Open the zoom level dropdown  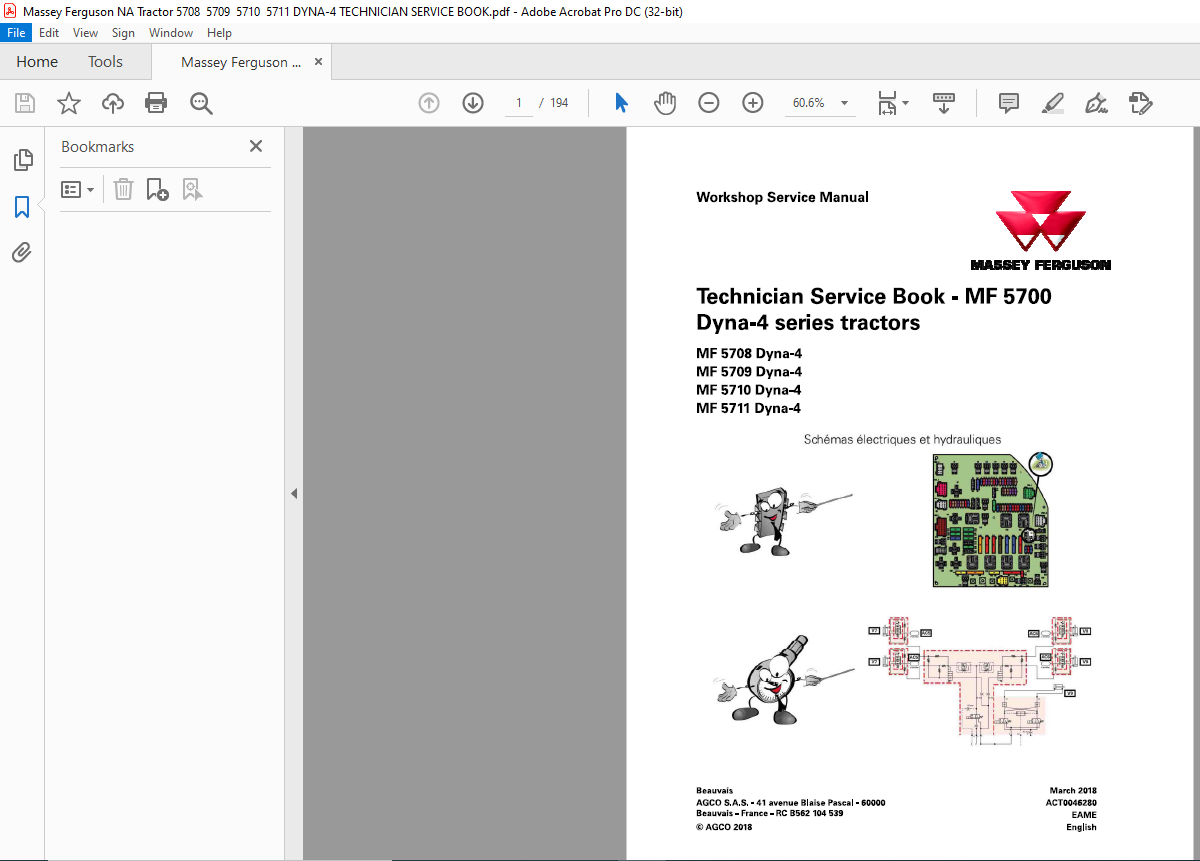click(x=844, y=103)
